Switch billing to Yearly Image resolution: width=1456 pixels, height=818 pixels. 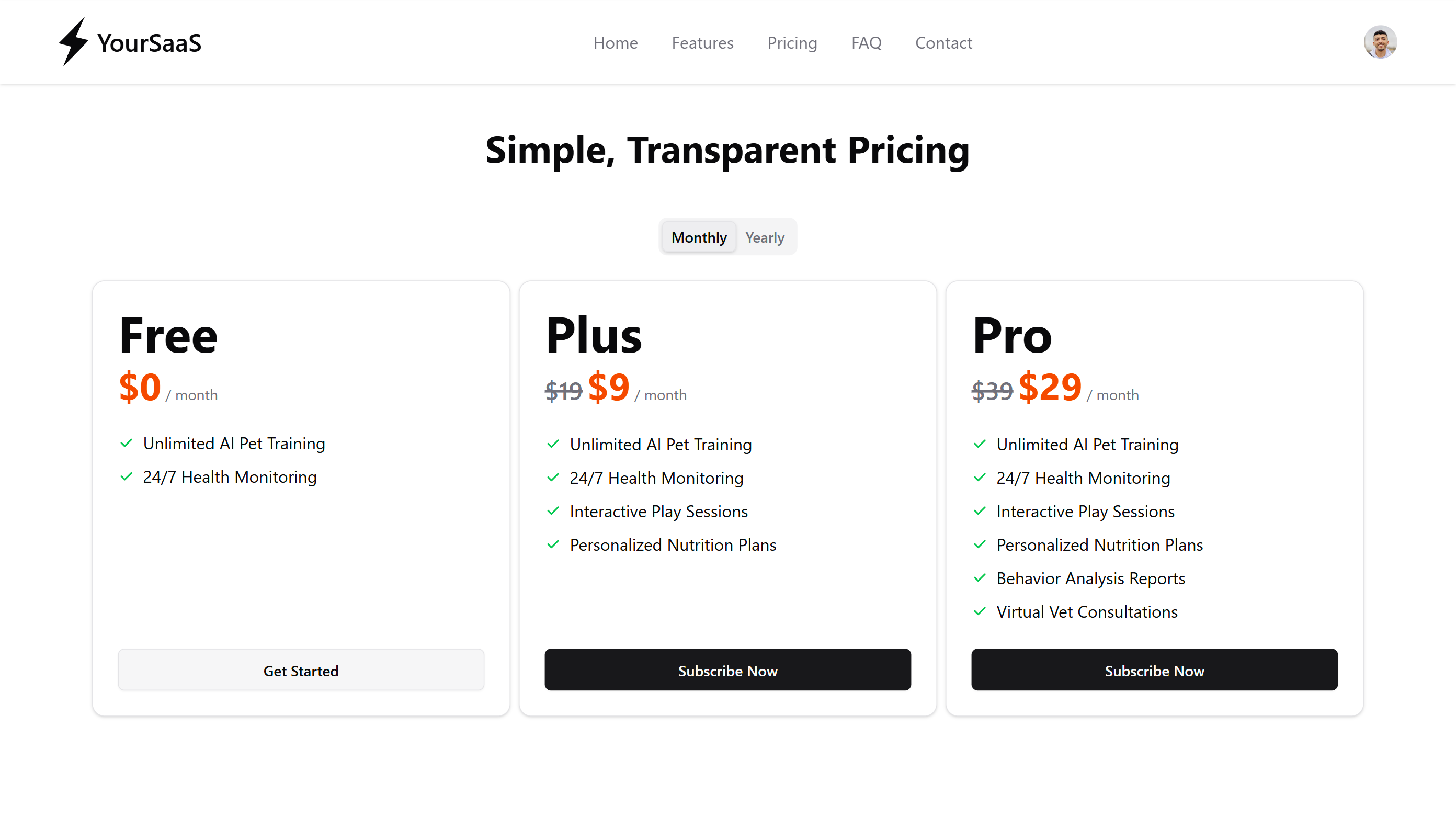coord(765,237)
